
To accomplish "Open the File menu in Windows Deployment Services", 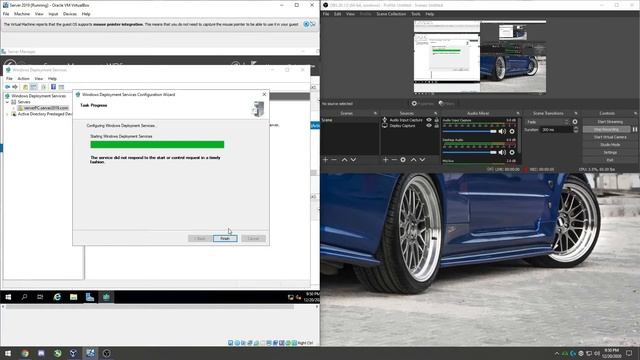I will point(9,78).
